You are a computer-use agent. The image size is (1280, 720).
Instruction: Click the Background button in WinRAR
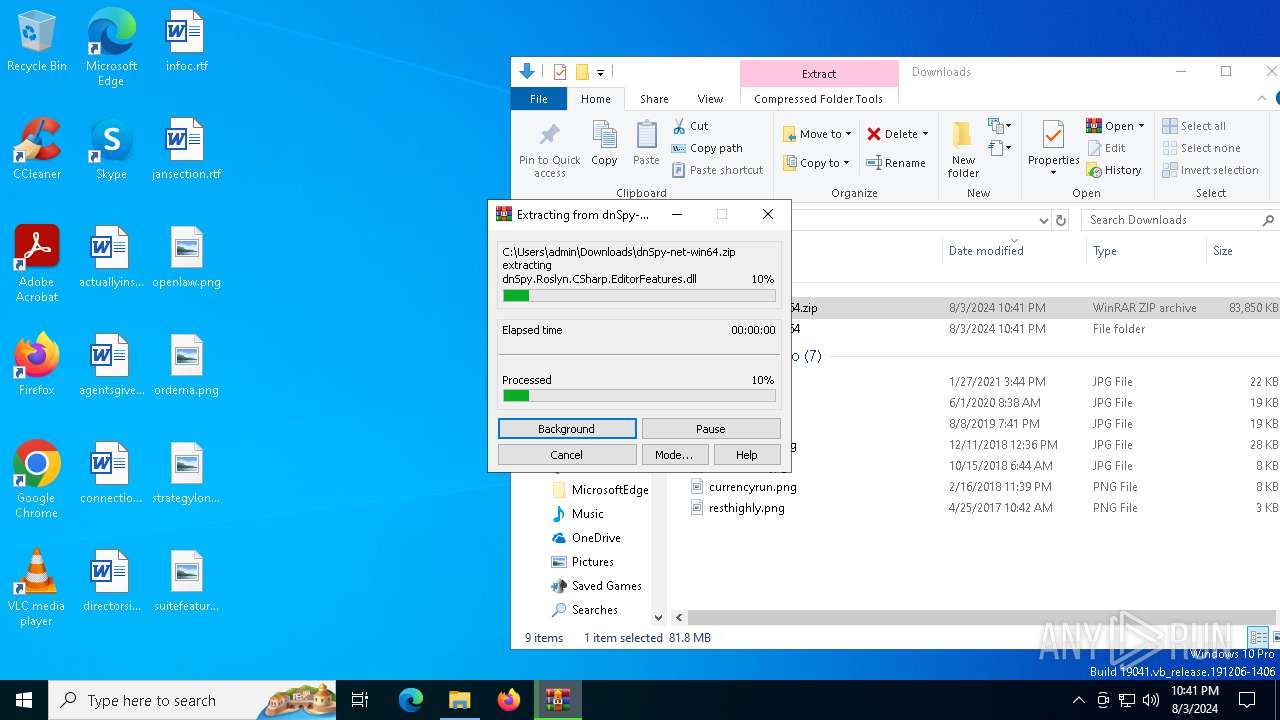[x=567, y=428]
